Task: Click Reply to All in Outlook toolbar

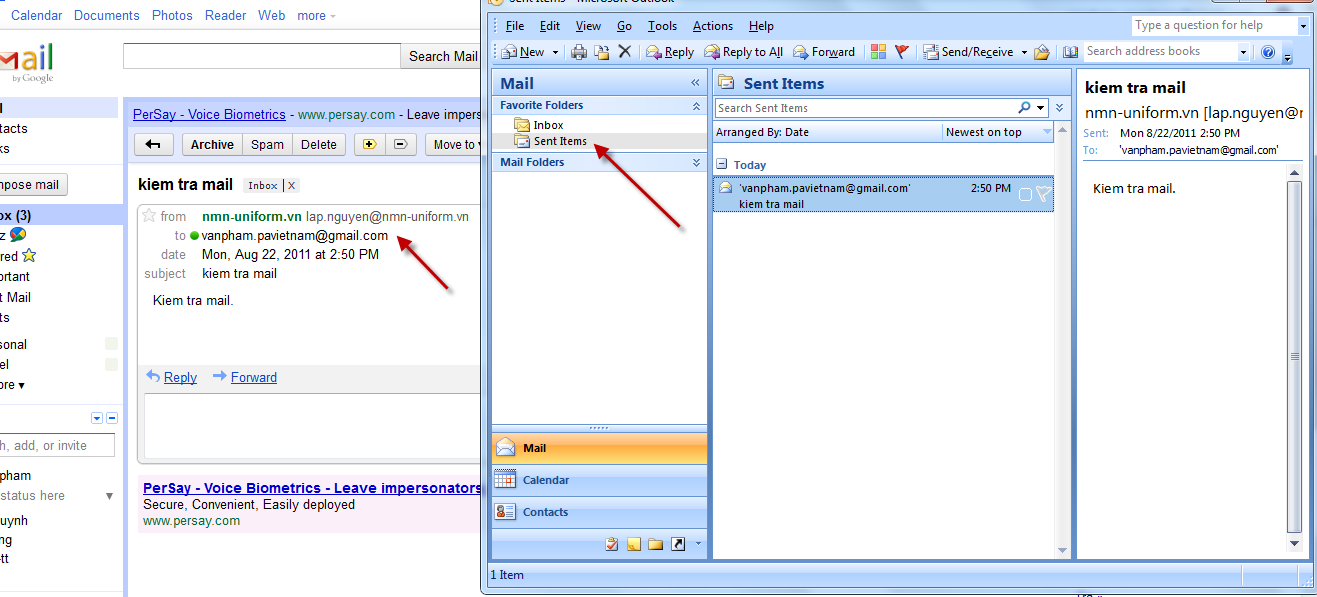Action: coord(744,52)
